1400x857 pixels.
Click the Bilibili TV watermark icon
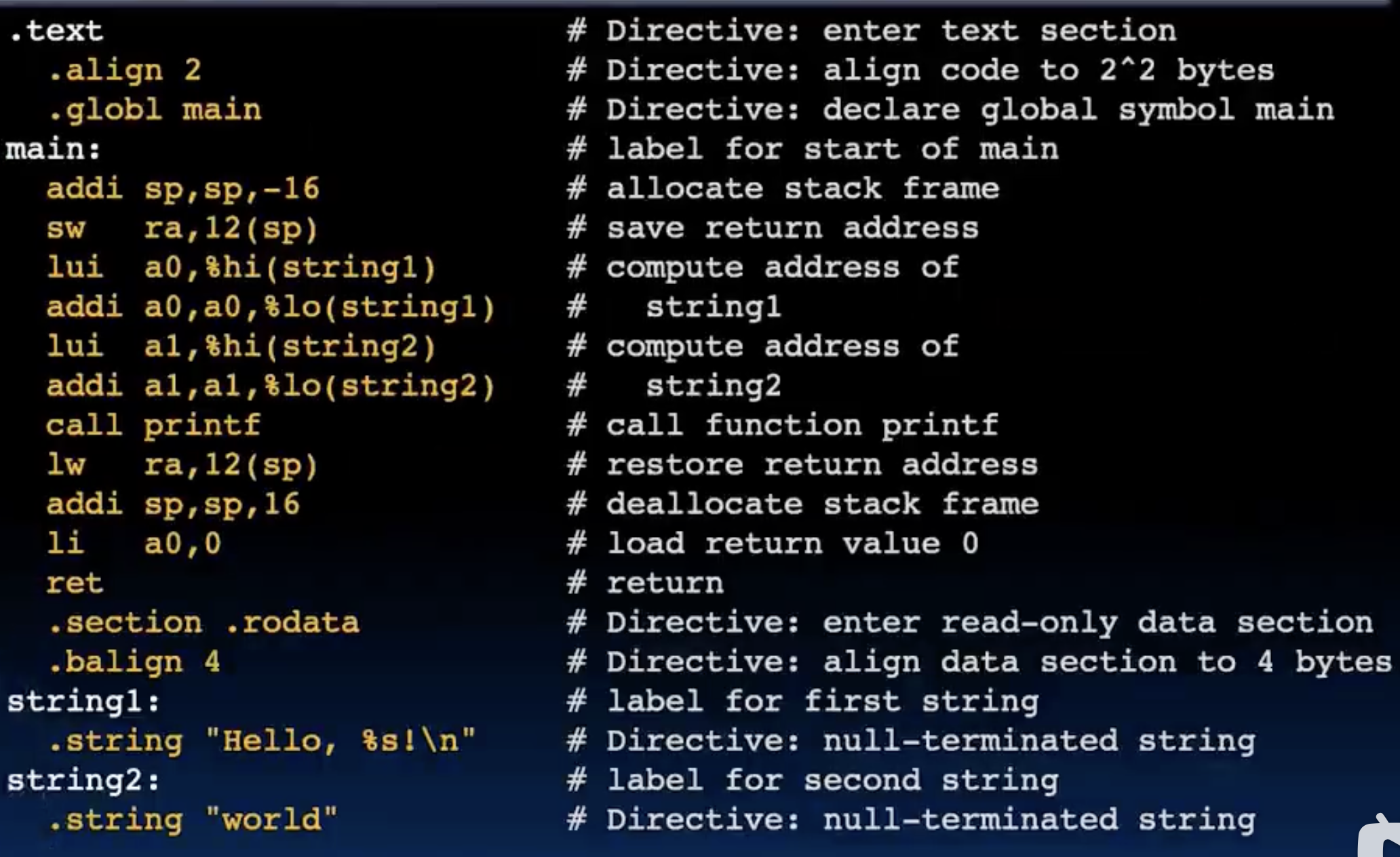click(x=1380, y=837)
